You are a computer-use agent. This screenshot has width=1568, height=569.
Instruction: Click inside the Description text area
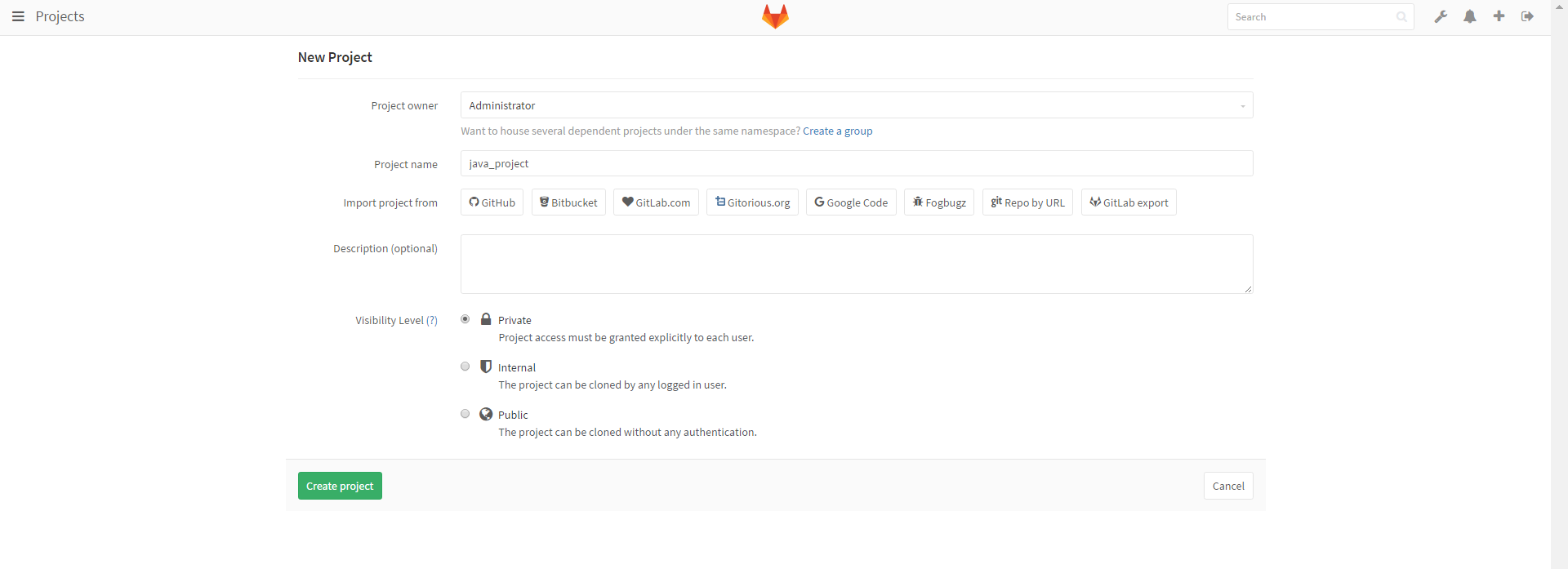click(857, 264)
